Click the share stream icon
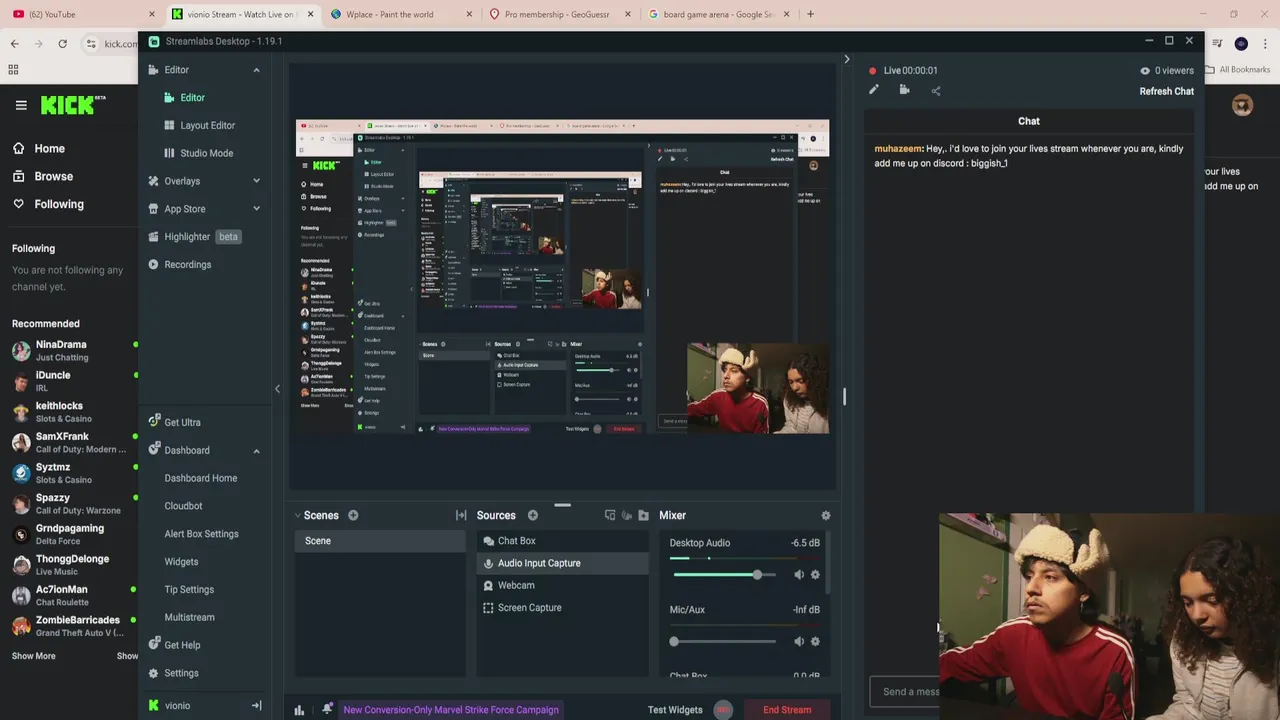The width and height of the screenshot is (1280, 720). coord(936,91)
